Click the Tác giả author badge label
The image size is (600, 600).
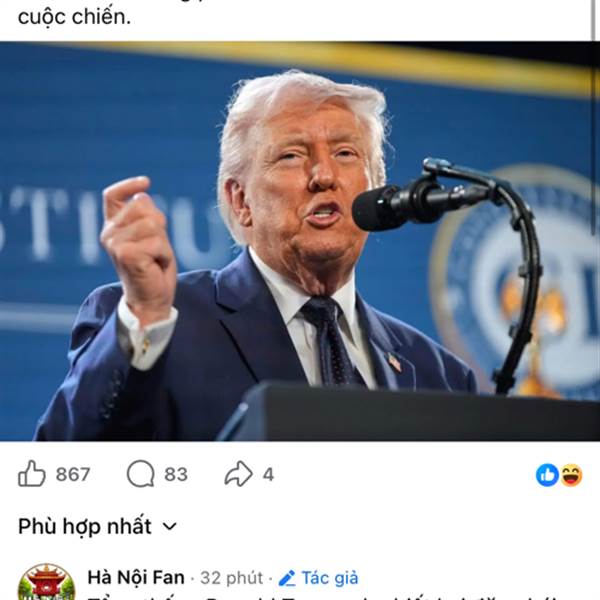[x=330, y=578]
